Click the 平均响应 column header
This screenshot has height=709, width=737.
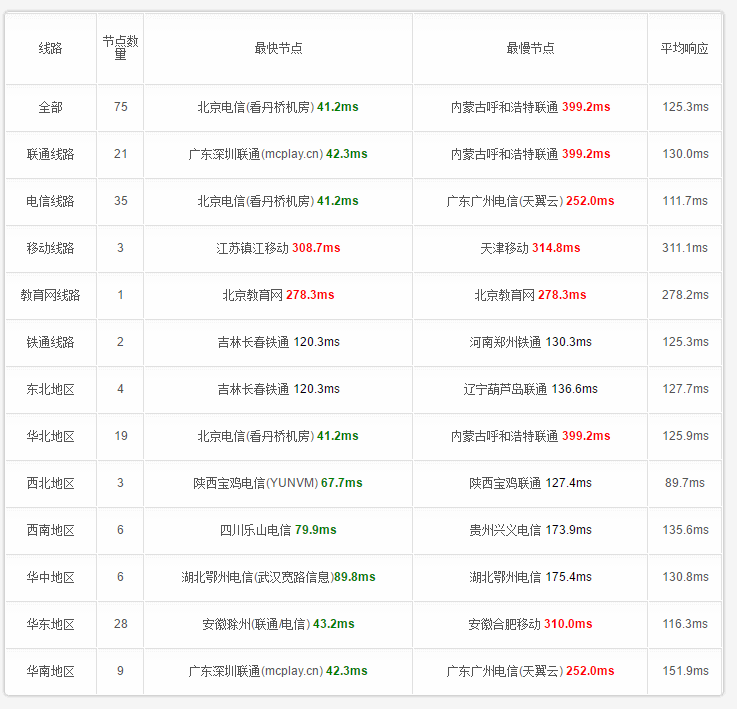click(684, 48)
